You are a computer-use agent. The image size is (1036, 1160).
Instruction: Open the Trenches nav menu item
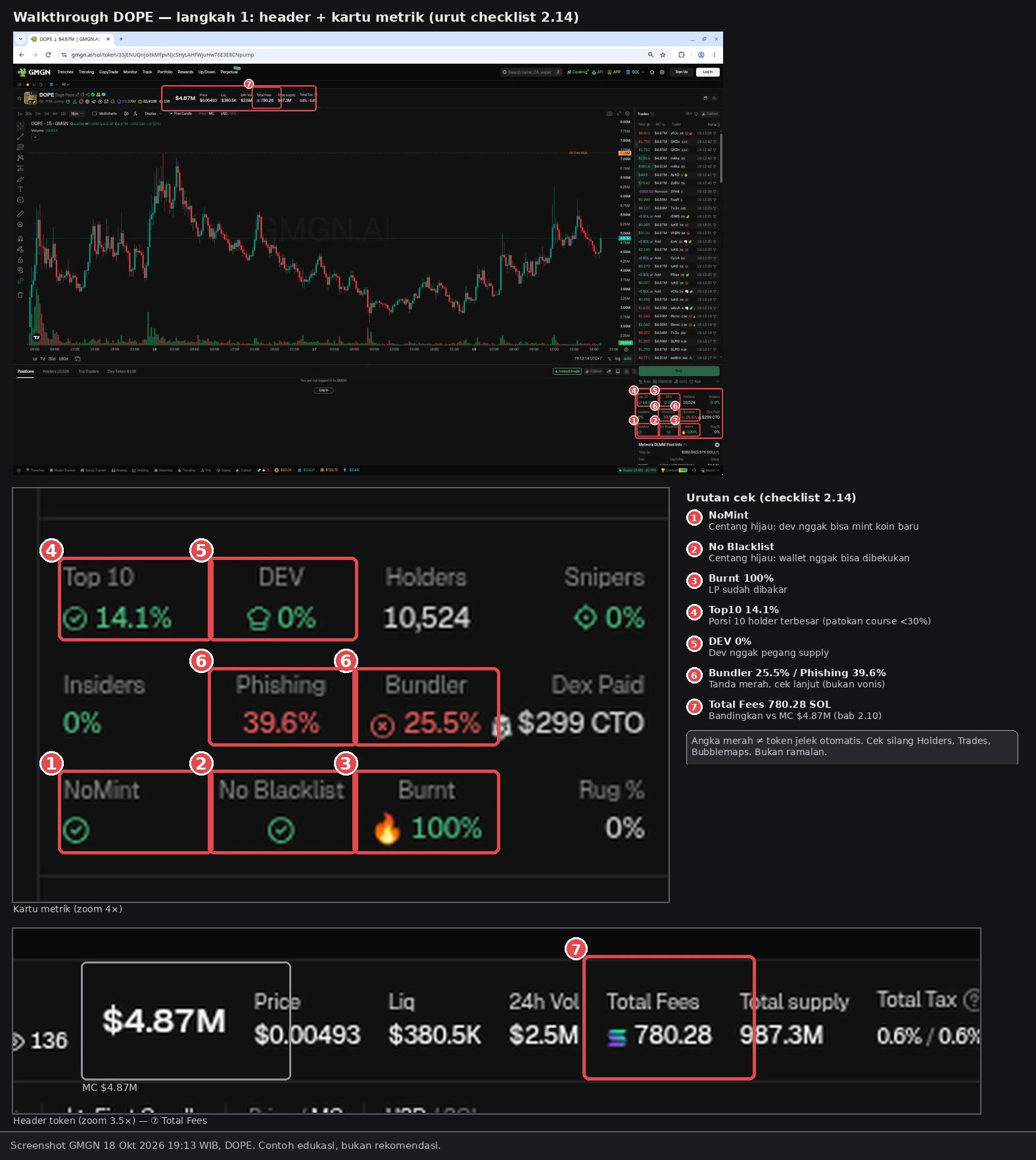tap(65, 72)
